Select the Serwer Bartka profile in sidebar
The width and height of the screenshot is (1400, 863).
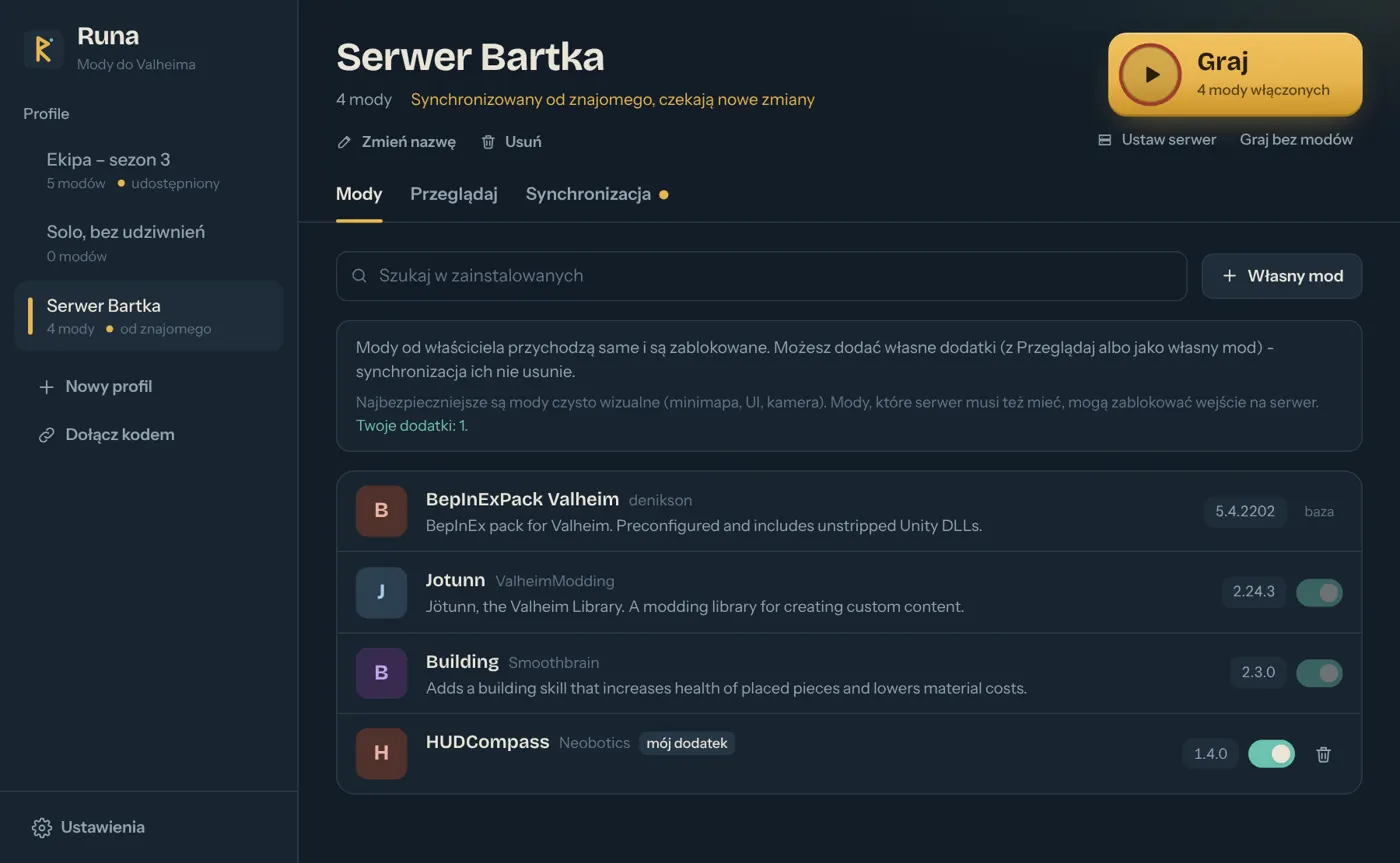click(149, 316)
